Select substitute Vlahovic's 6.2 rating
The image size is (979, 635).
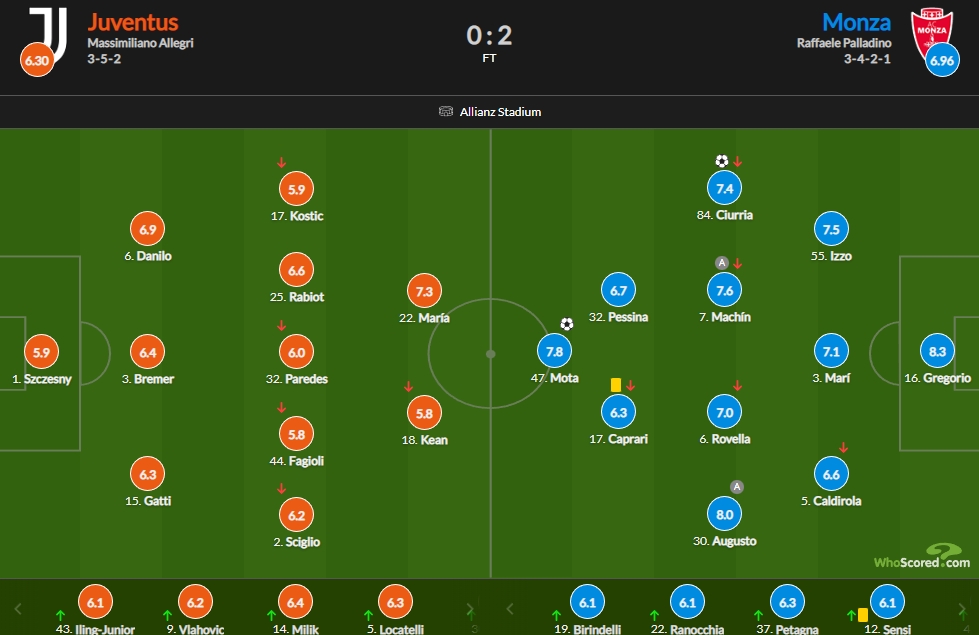coord(195,603)
